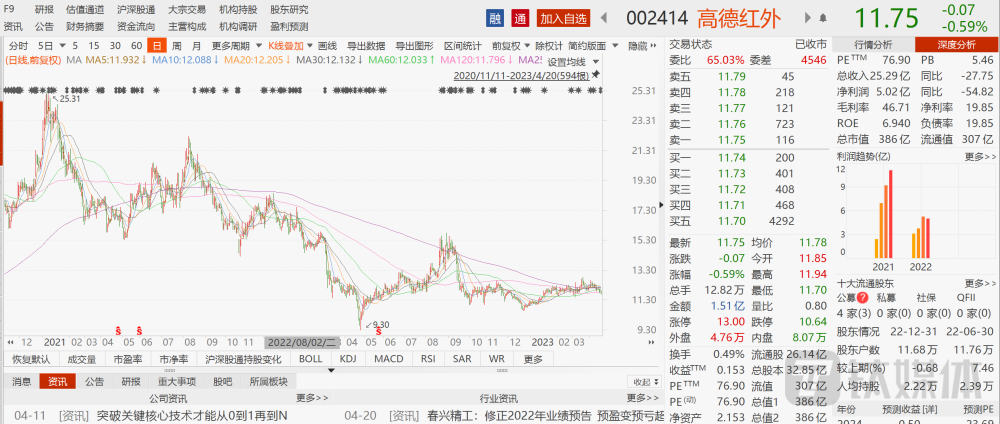This screenshot has height=424, width=1000.
Task: Open the 前复权 dropdown
Action: tap(526, 46)
